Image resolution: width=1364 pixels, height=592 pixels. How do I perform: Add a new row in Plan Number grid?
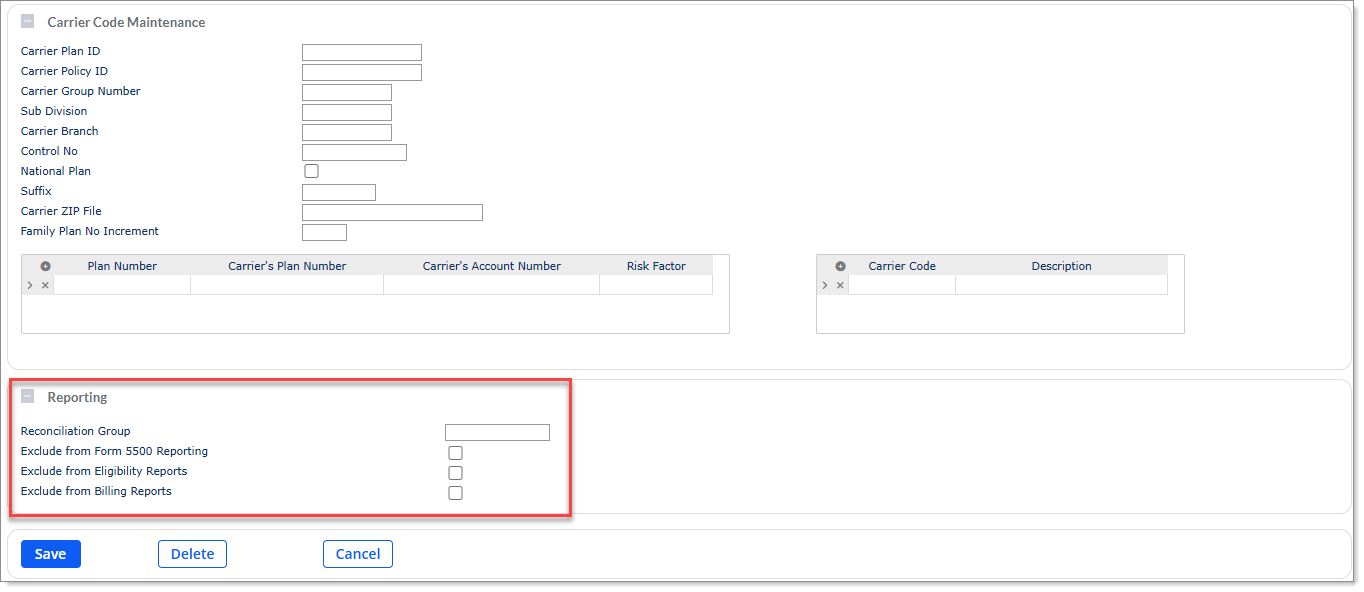pos(45,266)
